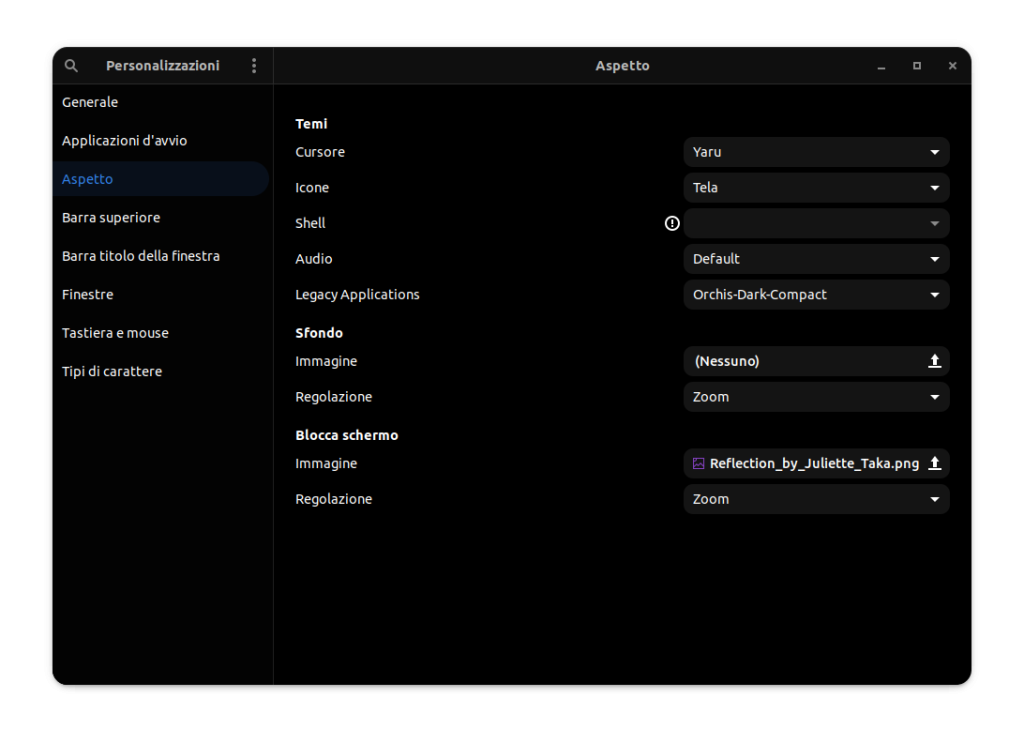The height and width of the screenshot is (743, 1024).
Task: Open the three-dot menu in header
Action: pyautogui.click(x=254, y=66)
